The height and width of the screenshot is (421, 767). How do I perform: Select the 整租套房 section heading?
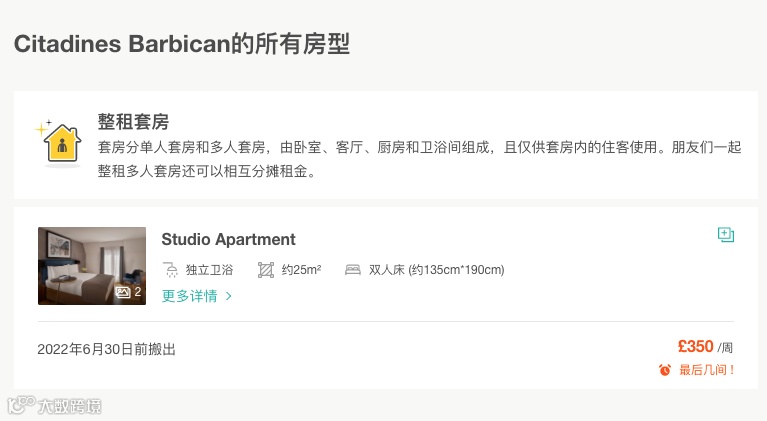click(x=133, y=122)
